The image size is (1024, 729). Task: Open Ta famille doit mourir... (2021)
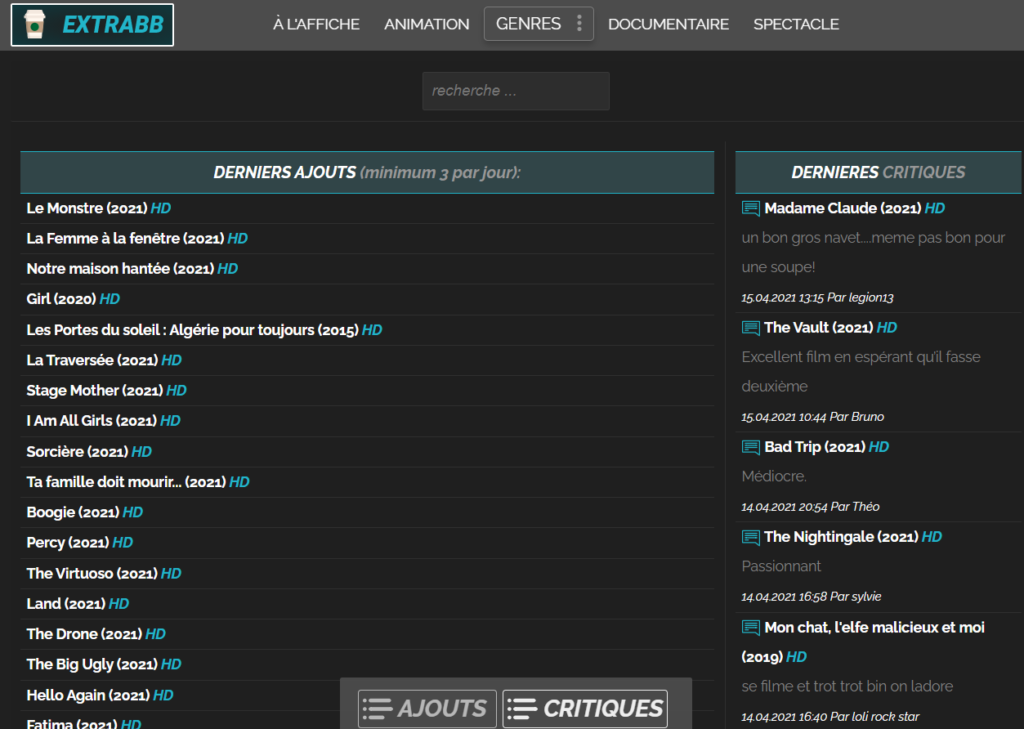[x=138, y=482]
